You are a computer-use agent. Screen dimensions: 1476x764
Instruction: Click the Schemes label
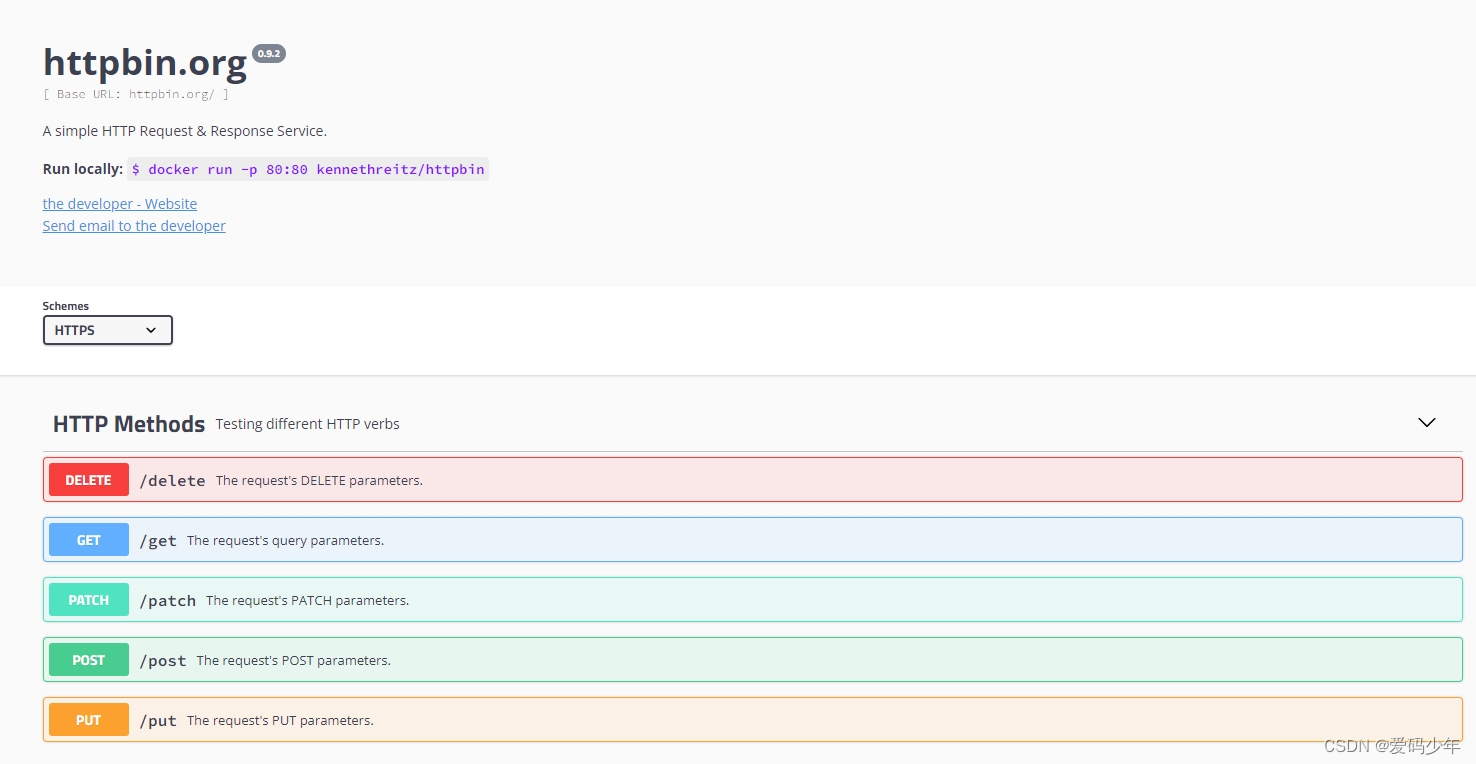65,306
